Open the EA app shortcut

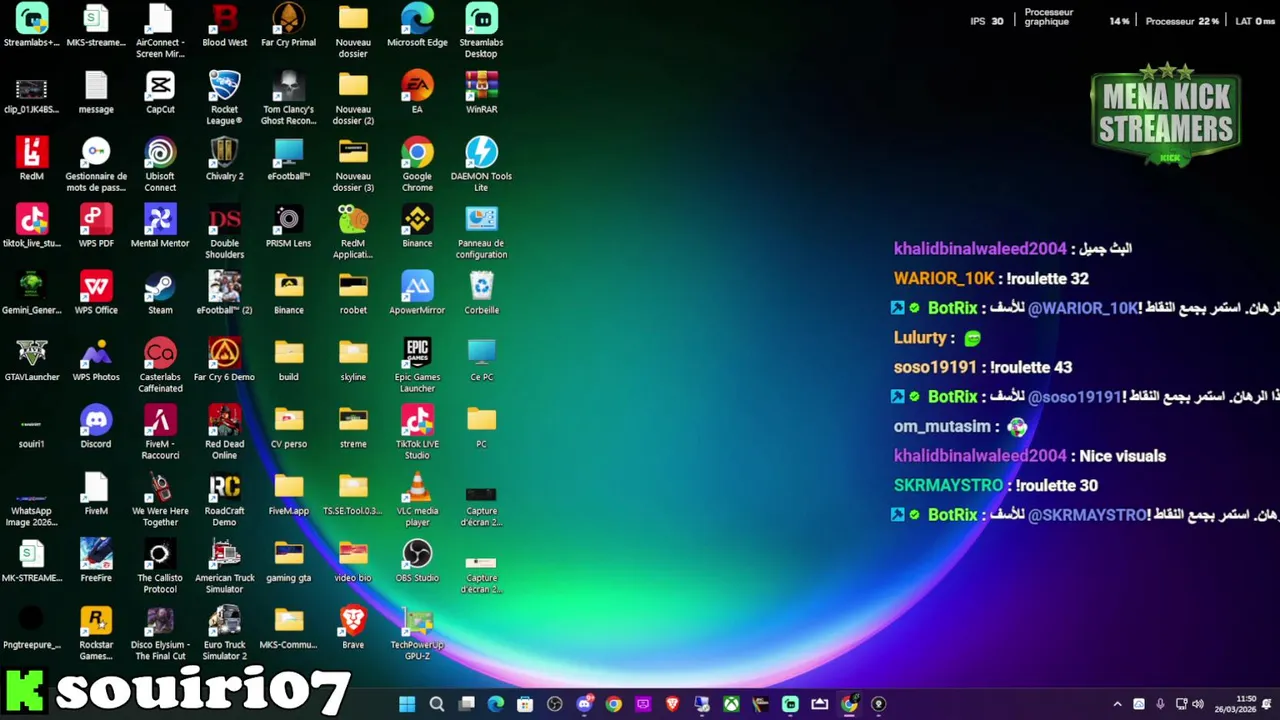point(417,94)
